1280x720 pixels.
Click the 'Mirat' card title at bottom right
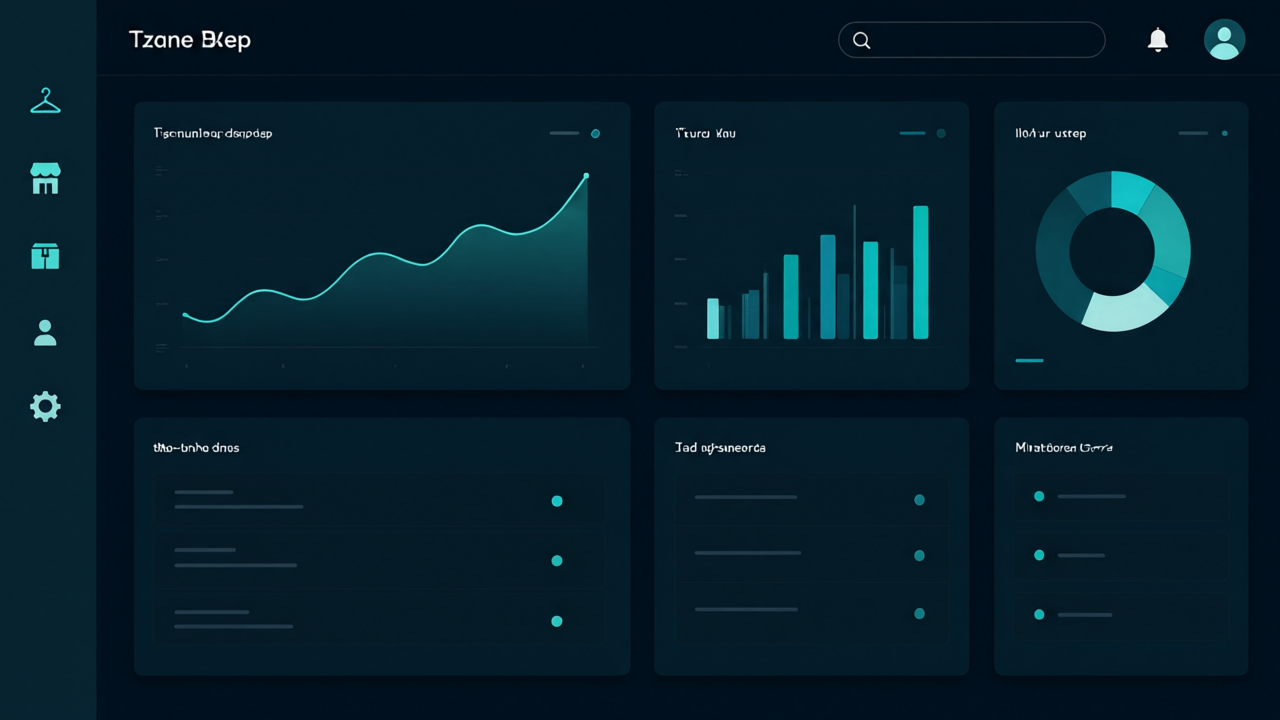point(1064,448)
